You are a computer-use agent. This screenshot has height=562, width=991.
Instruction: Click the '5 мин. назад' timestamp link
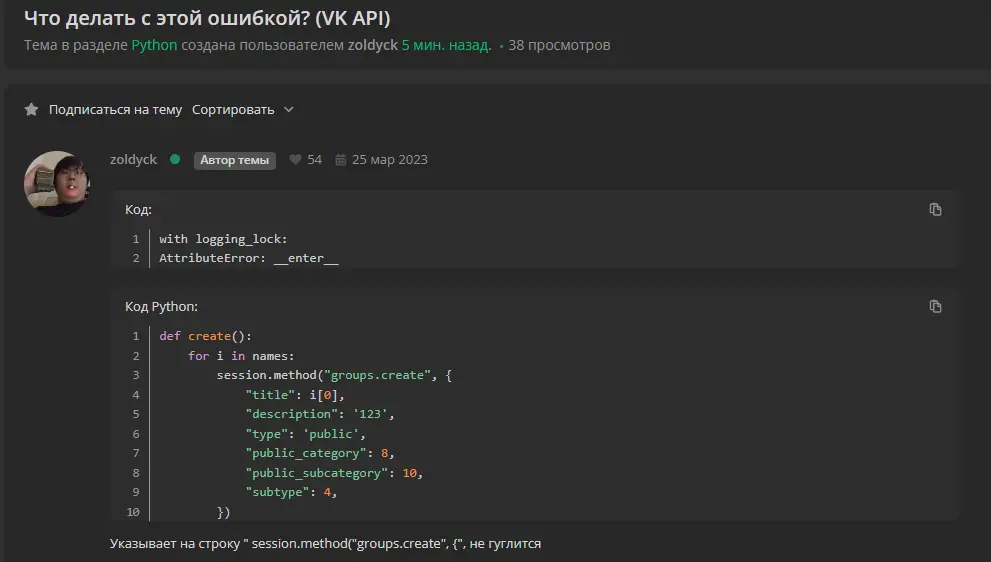446,45
